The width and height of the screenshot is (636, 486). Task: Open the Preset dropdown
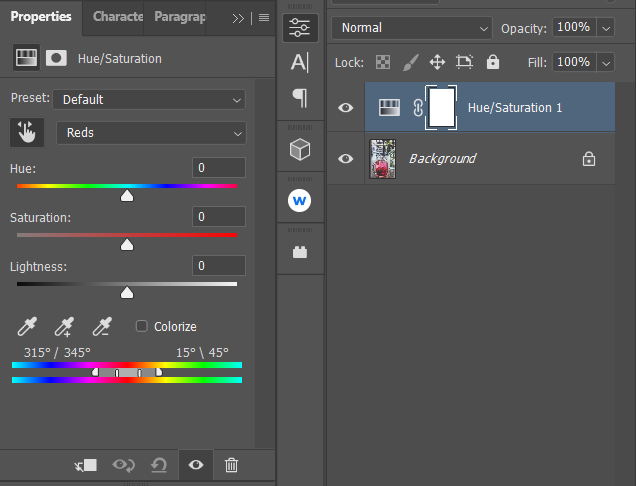point(150,99)
